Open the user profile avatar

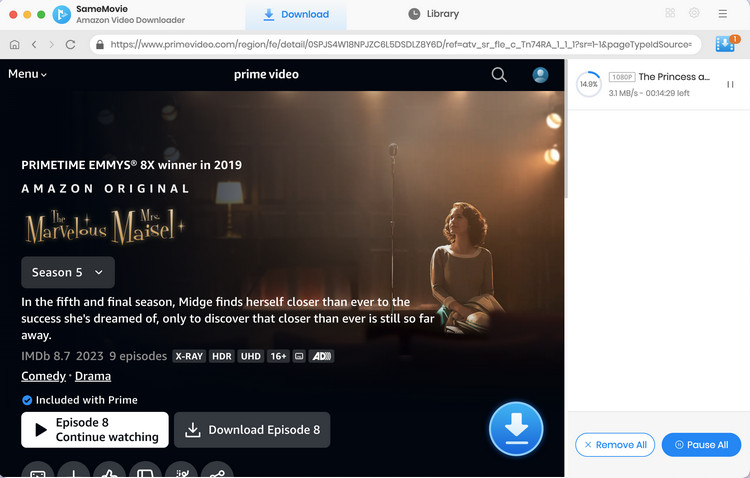pyautogui.click(x=540, y=75)
